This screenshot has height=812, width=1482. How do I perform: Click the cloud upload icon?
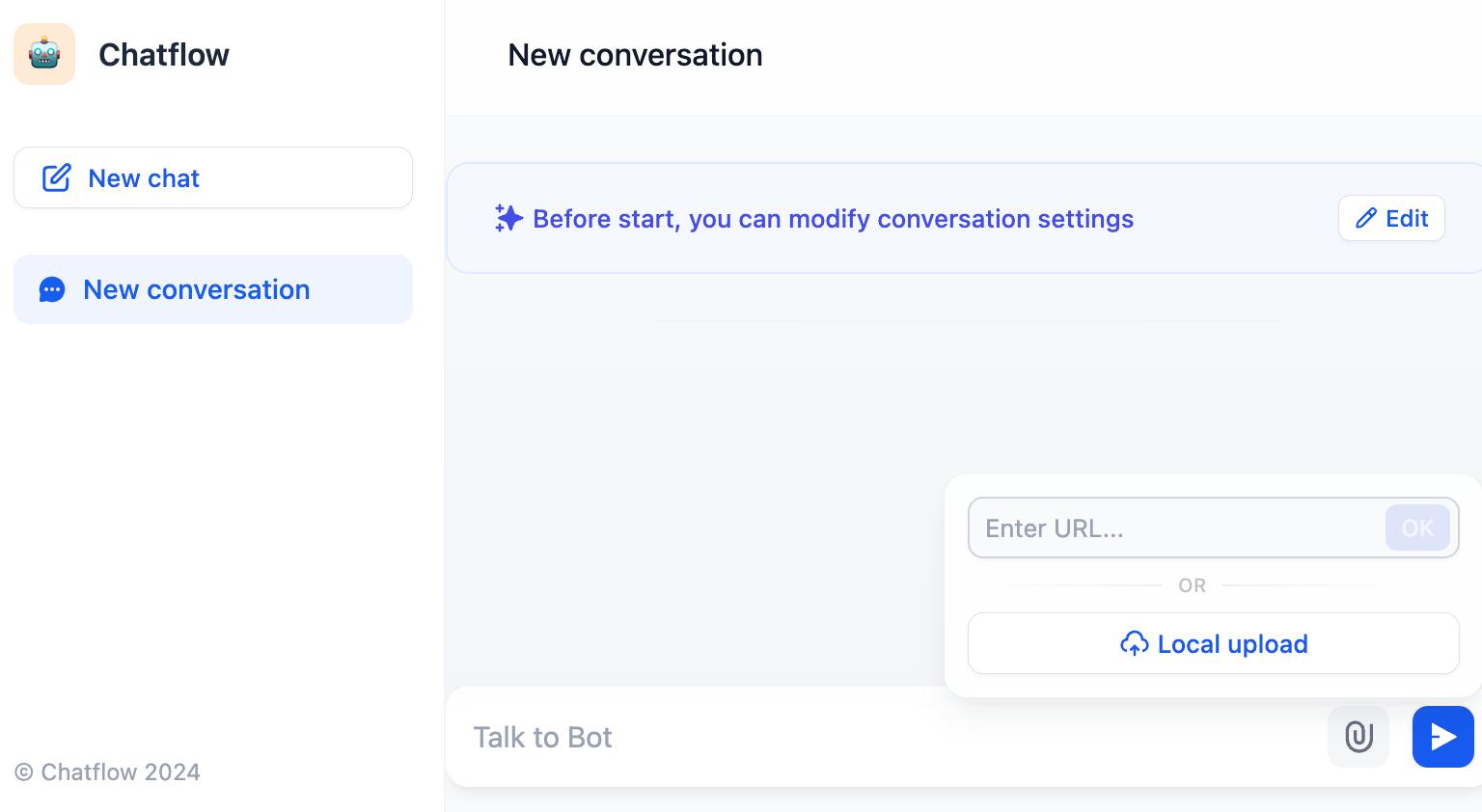point(1134,644)
